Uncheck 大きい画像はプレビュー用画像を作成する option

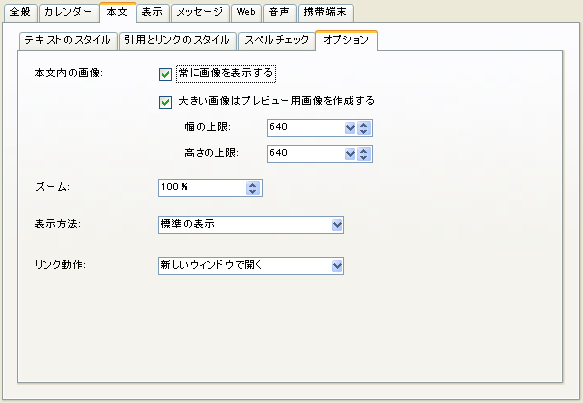pos(165,102)
